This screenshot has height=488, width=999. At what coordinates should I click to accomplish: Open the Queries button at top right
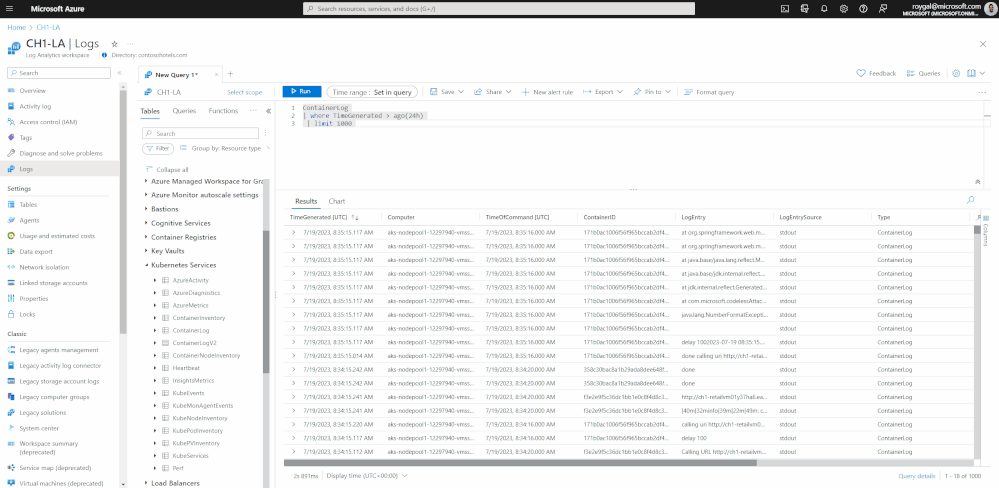tap(923, 73)
